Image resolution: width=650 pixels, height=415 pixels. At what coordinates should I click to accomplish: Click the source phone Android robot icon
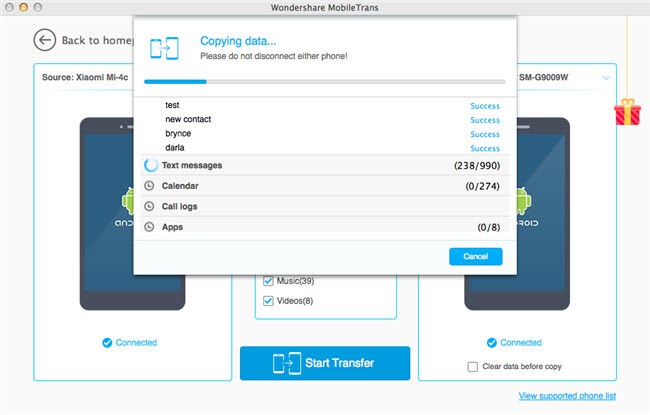click(x=128, y=201)
